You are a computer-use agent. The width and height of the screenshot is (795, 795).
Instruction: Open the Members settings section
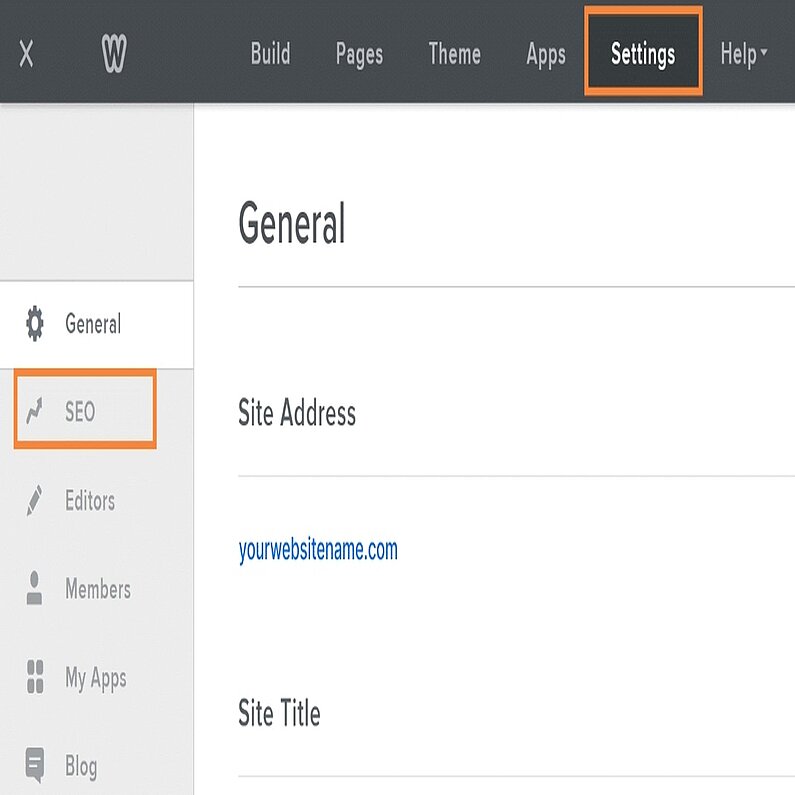point(98,589)
